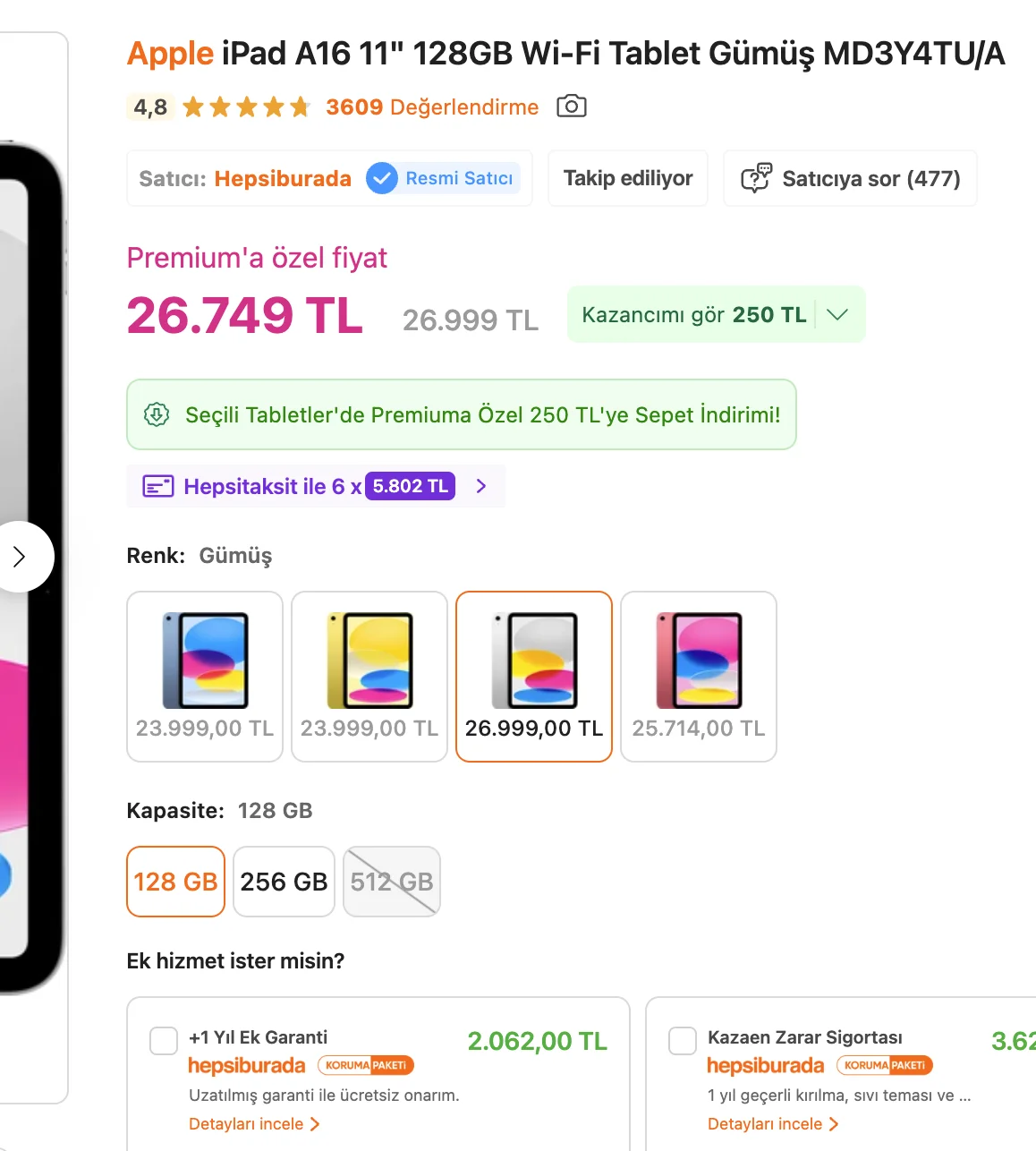Click the discount badge icon in green banner
The width and height of the screenshot is (1036, 1151).
pos(157,414)
